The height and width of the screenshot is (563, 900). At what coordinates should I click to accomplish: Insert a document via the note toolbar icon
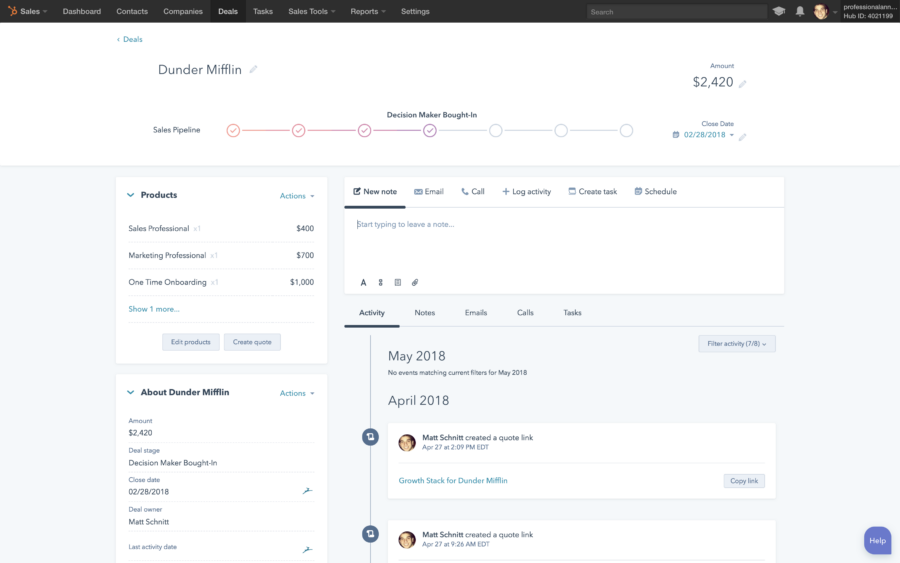point(398,282)
